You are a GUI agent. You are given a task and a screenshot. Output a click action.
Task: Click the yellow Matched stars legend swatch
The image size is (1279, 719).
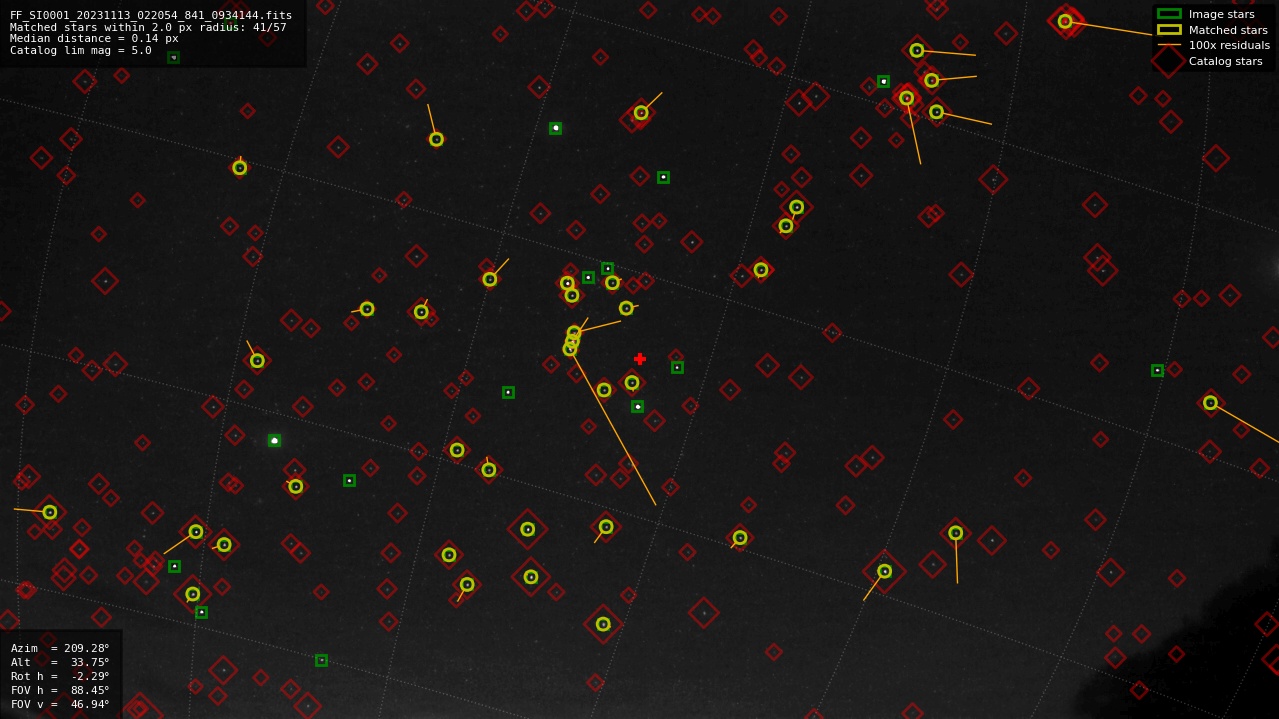[x=1169, y=30]
